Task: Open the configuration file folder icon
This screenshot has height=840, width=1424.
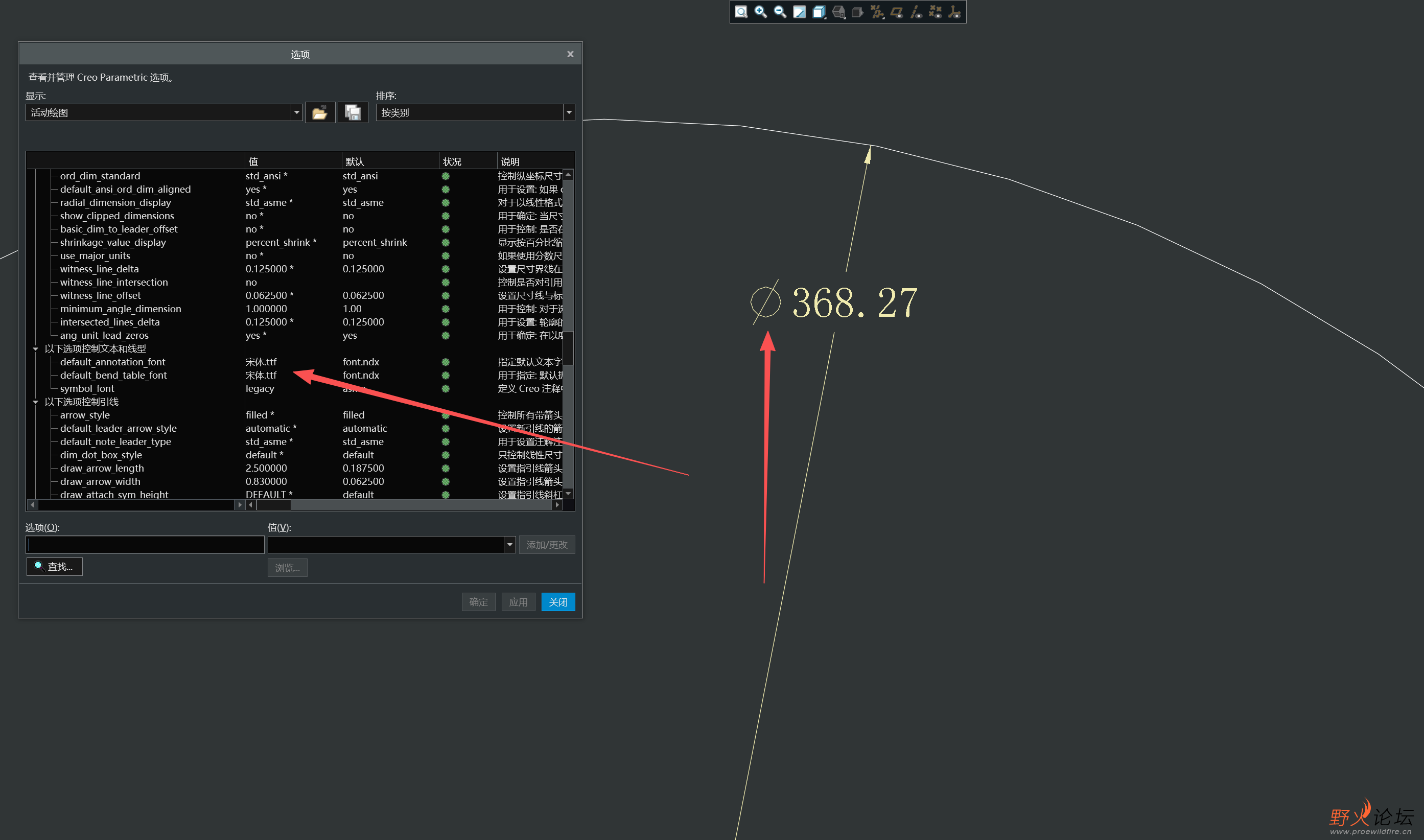Action: 320,112
